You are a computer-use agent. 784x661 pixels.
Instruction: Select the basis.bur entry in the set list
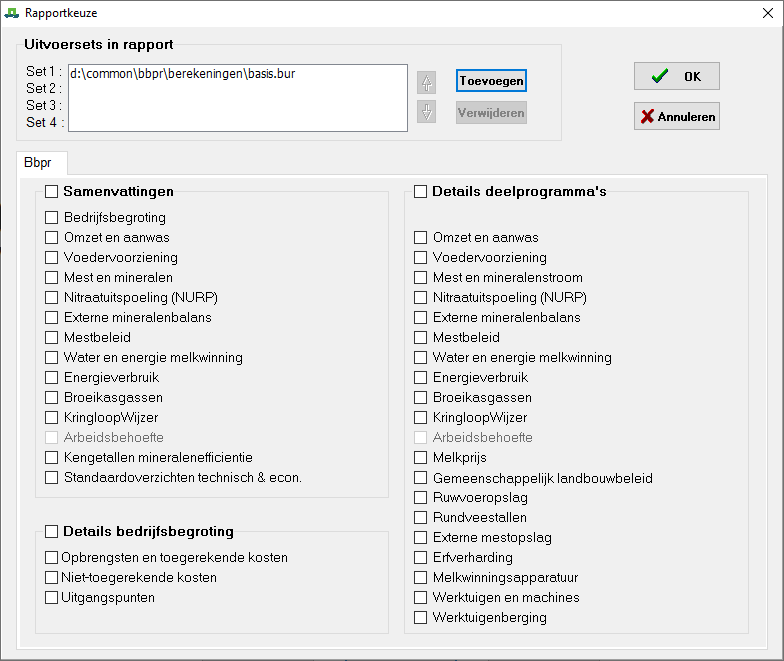point(183,73)
